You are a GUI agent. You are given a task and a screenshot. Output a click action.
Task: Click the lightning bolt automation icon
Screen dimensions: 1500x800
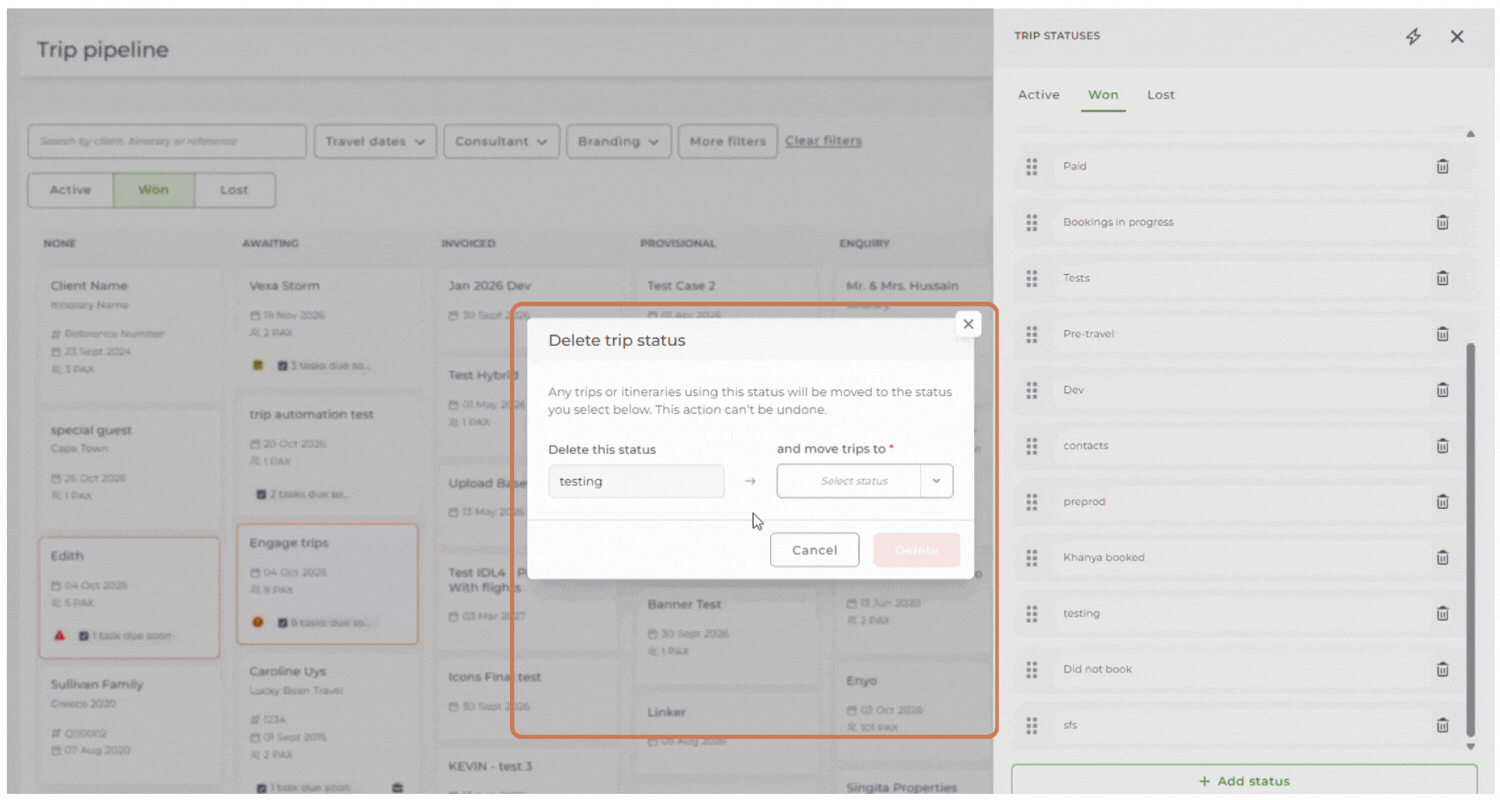pyautogui.click(x=1413, y=37)
